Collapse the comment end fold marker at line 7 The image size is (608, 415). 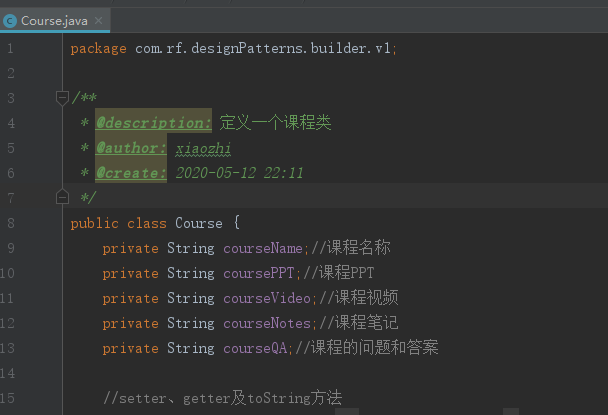62,197
